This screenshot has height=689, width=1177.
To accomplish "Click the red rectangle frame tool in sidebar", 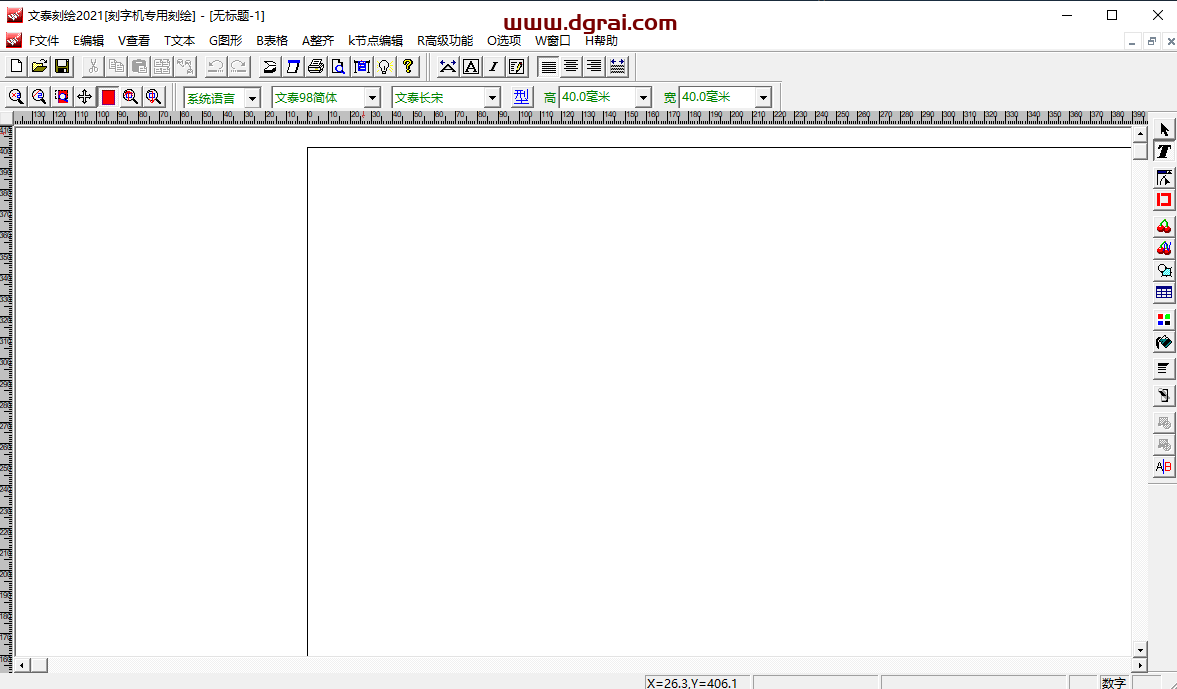I will tap(1163, 200).
